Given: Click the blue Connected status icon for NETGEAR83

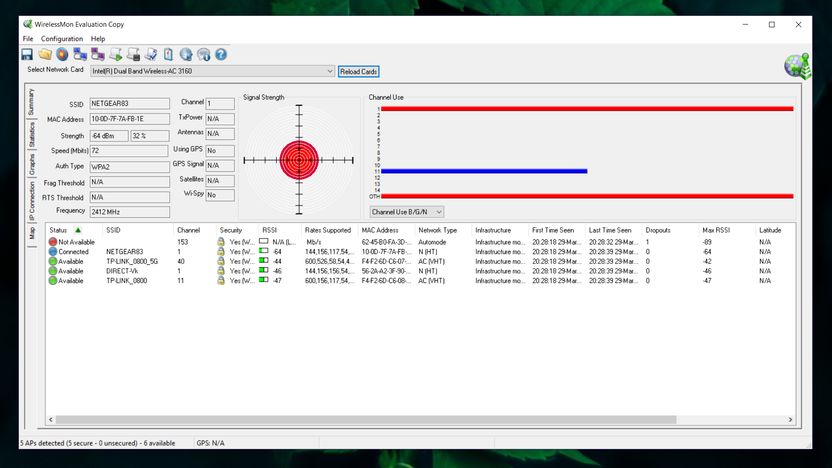Looking at the screenshot, I should 53,252.
